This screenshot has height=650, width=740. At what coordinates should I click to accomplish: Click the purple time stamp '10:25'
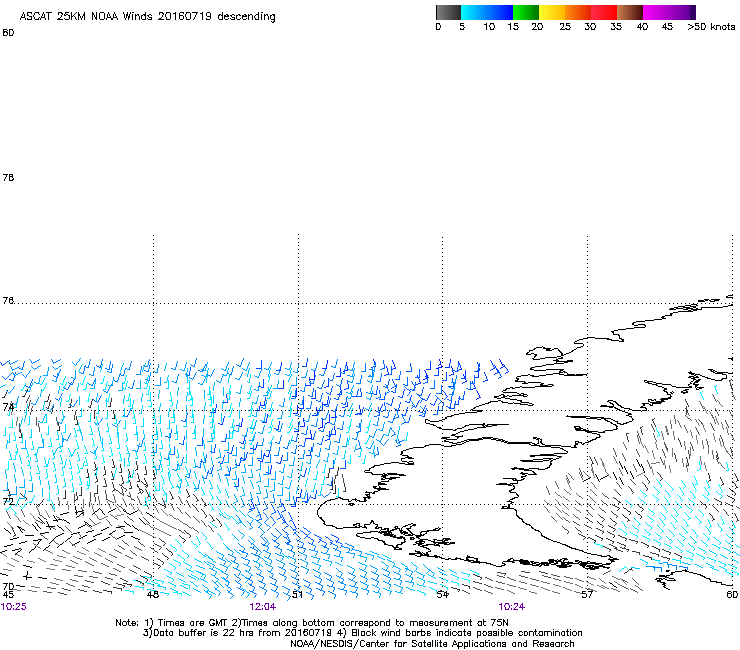pyautogui.click(x=14, y=607)
